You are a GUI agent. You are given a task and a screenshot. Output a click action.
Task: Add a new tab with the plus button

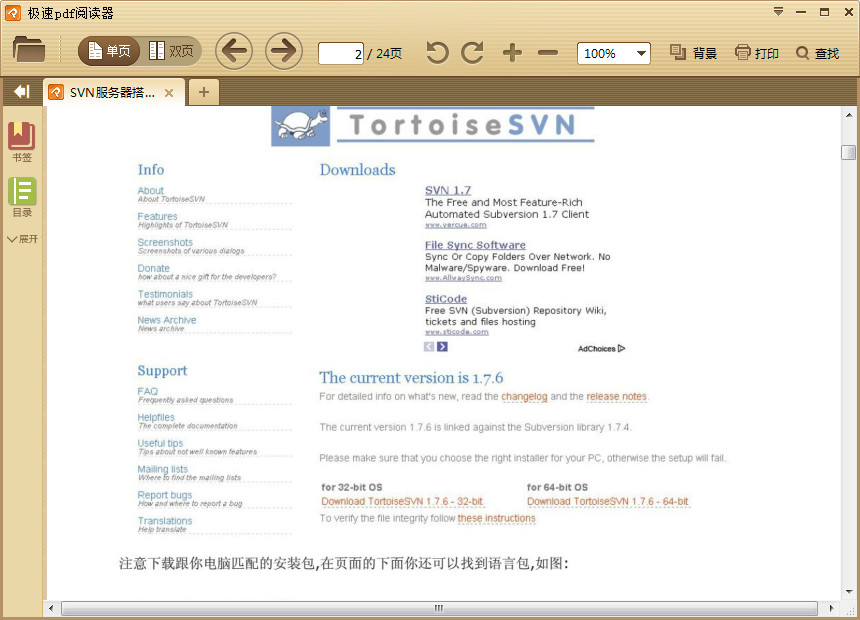pos(203,92)
